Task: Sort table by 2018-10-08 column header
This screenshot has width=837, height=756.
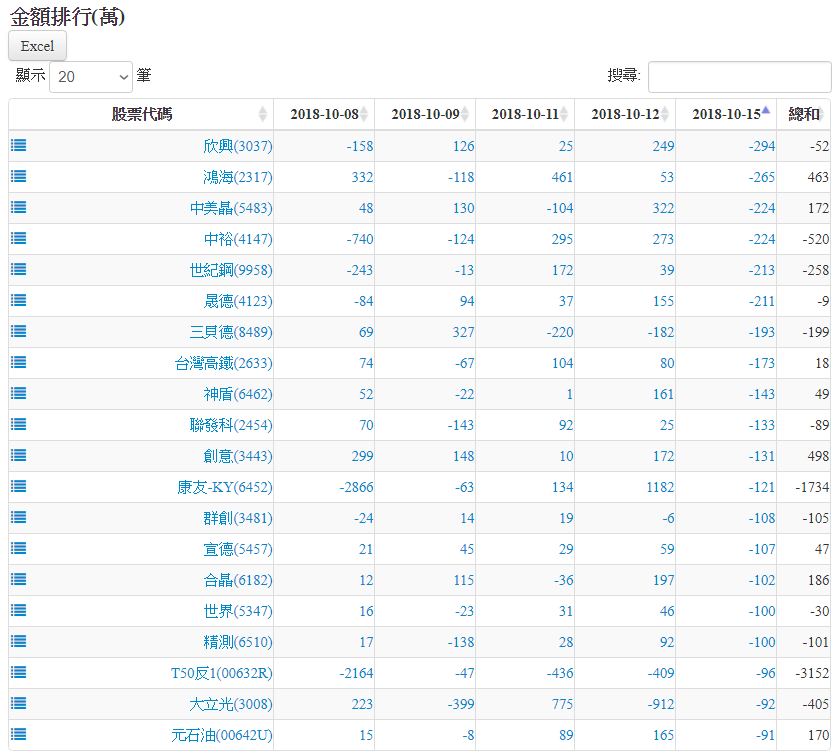Action: pyautogui.click(x=324, y=114)
